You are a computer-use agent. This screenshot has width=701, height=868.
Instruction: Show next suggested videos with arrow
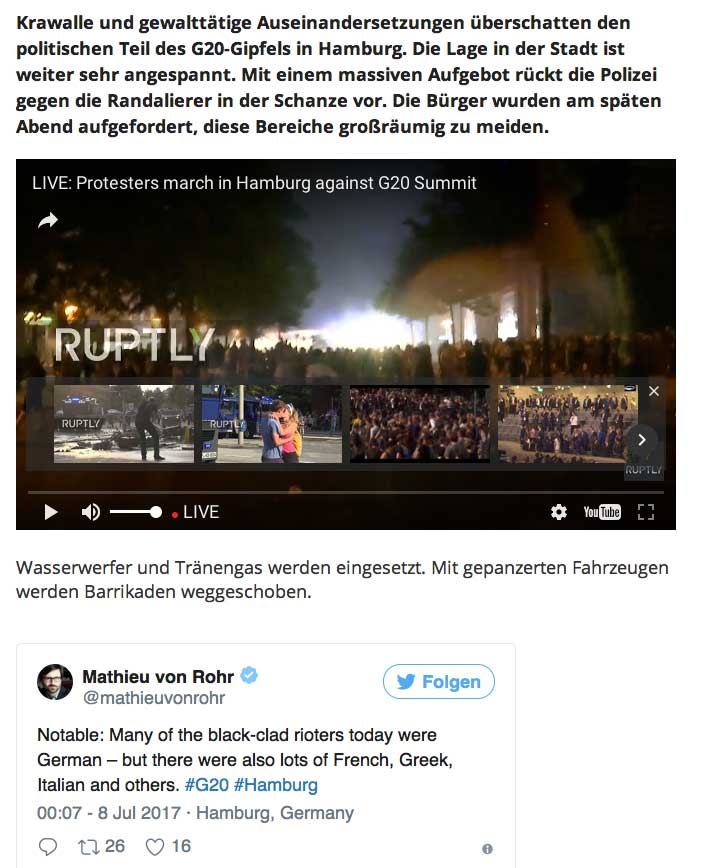pyautogui.click(x=642, y=440)
